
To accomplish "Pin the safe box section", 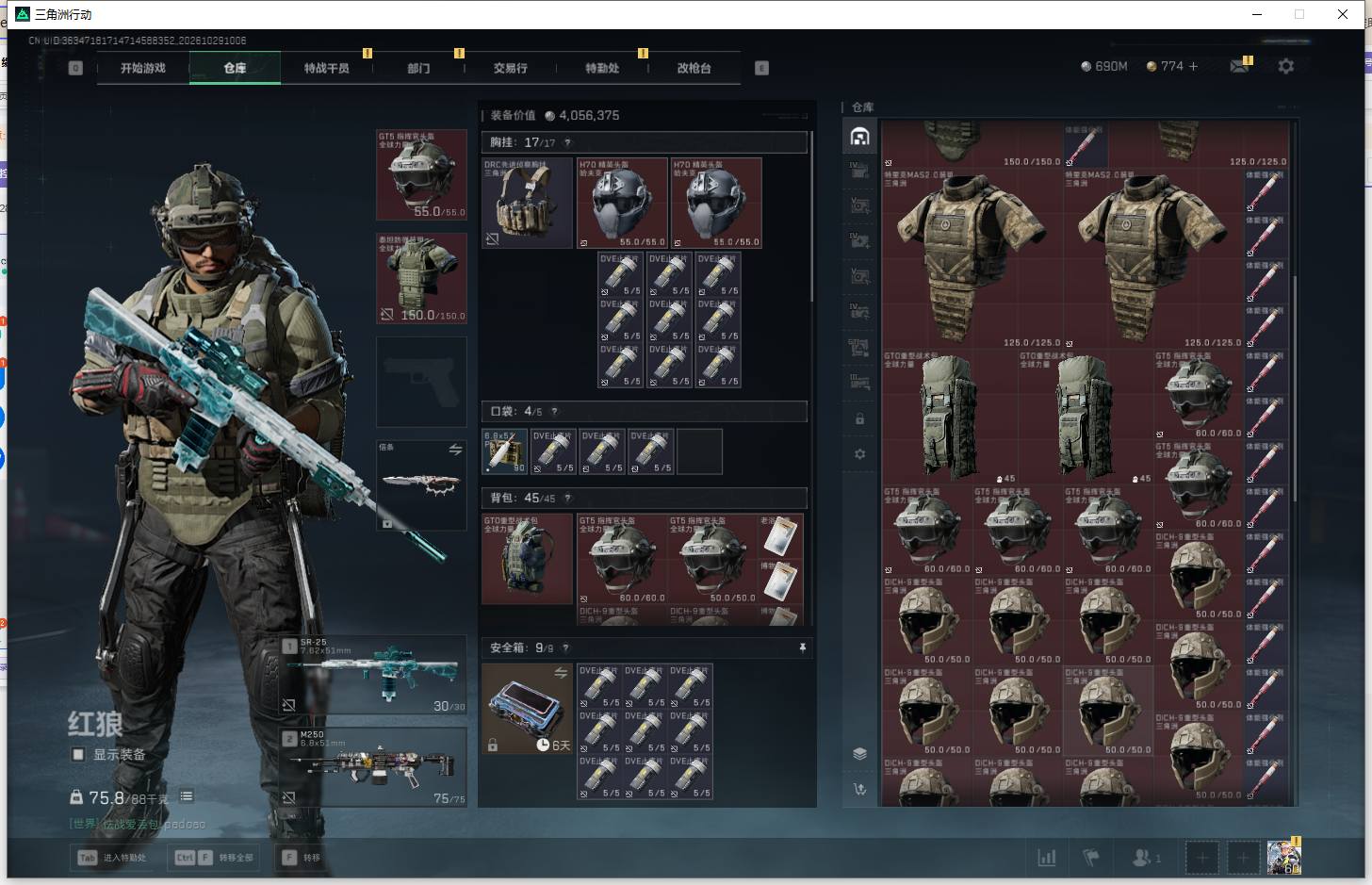I will click(802, 647).
